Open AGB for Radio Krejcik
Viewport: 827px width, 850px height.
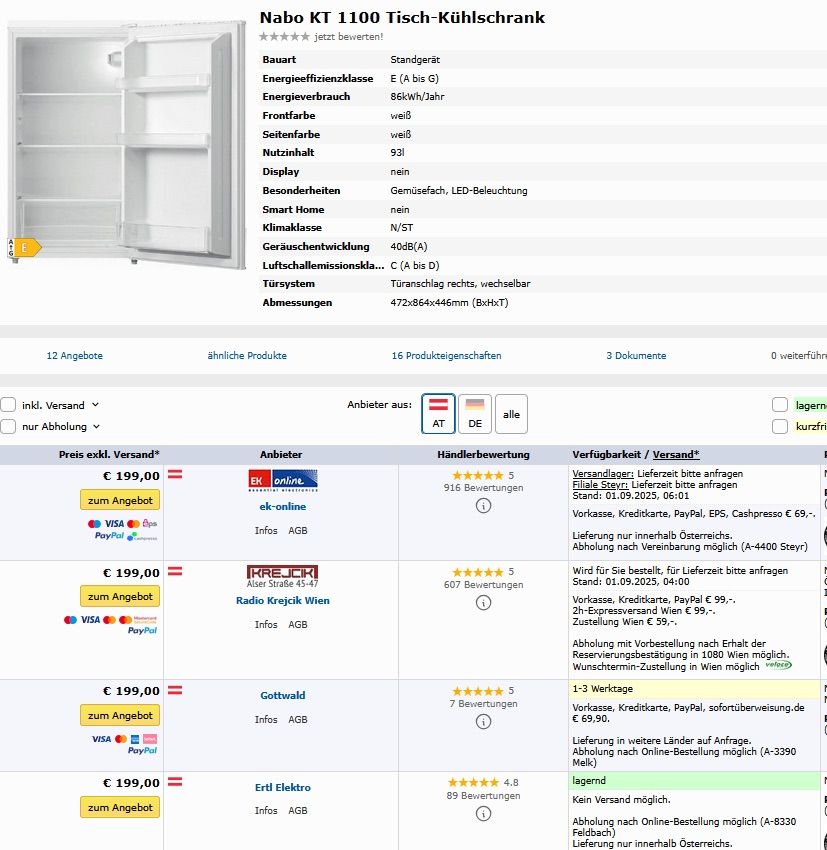click(x=298, y=624)
